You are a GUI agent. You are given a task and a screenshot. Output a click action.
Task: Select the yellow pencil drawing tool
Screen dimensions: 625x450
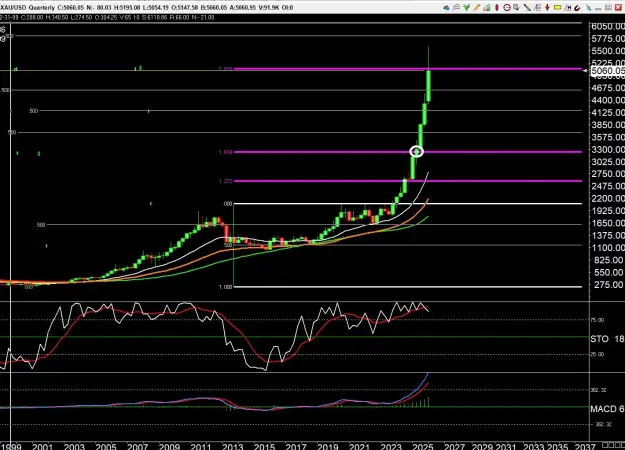[x=477, y=8]
